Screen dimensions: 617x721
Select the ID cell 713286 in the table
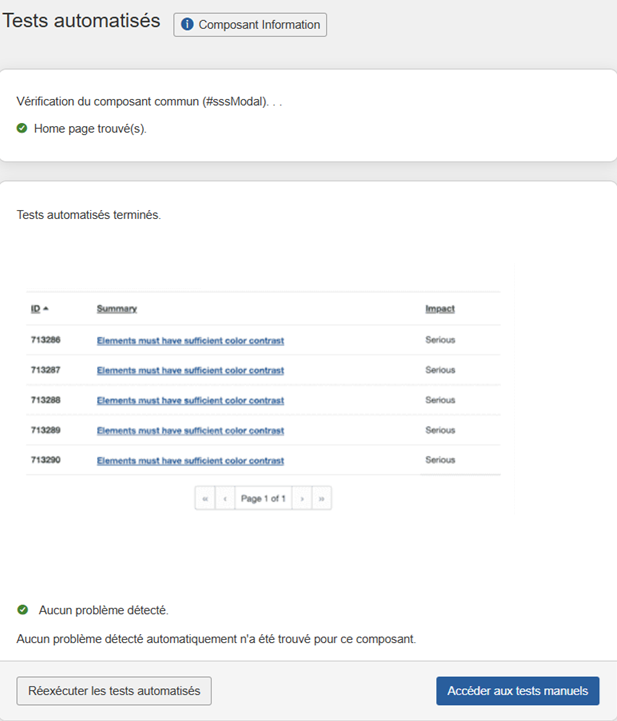tap(46, 340)
